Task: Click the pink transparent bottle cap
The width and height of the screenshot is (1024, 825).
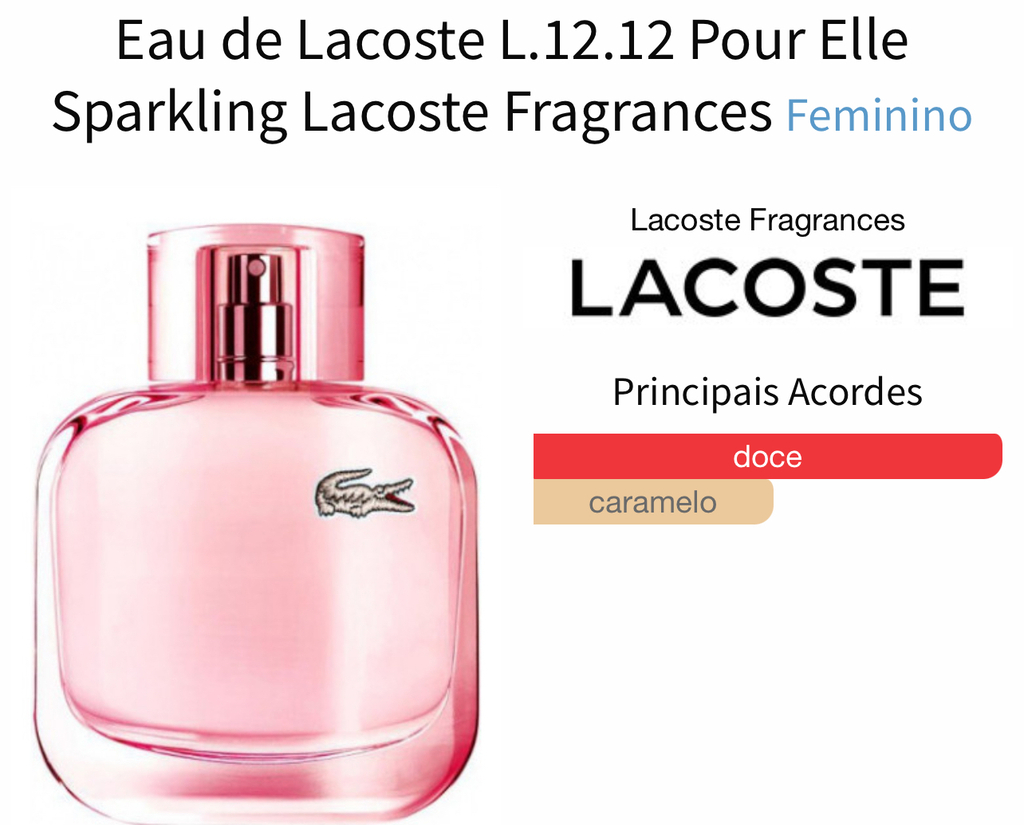Action: (x=255, y=302)
